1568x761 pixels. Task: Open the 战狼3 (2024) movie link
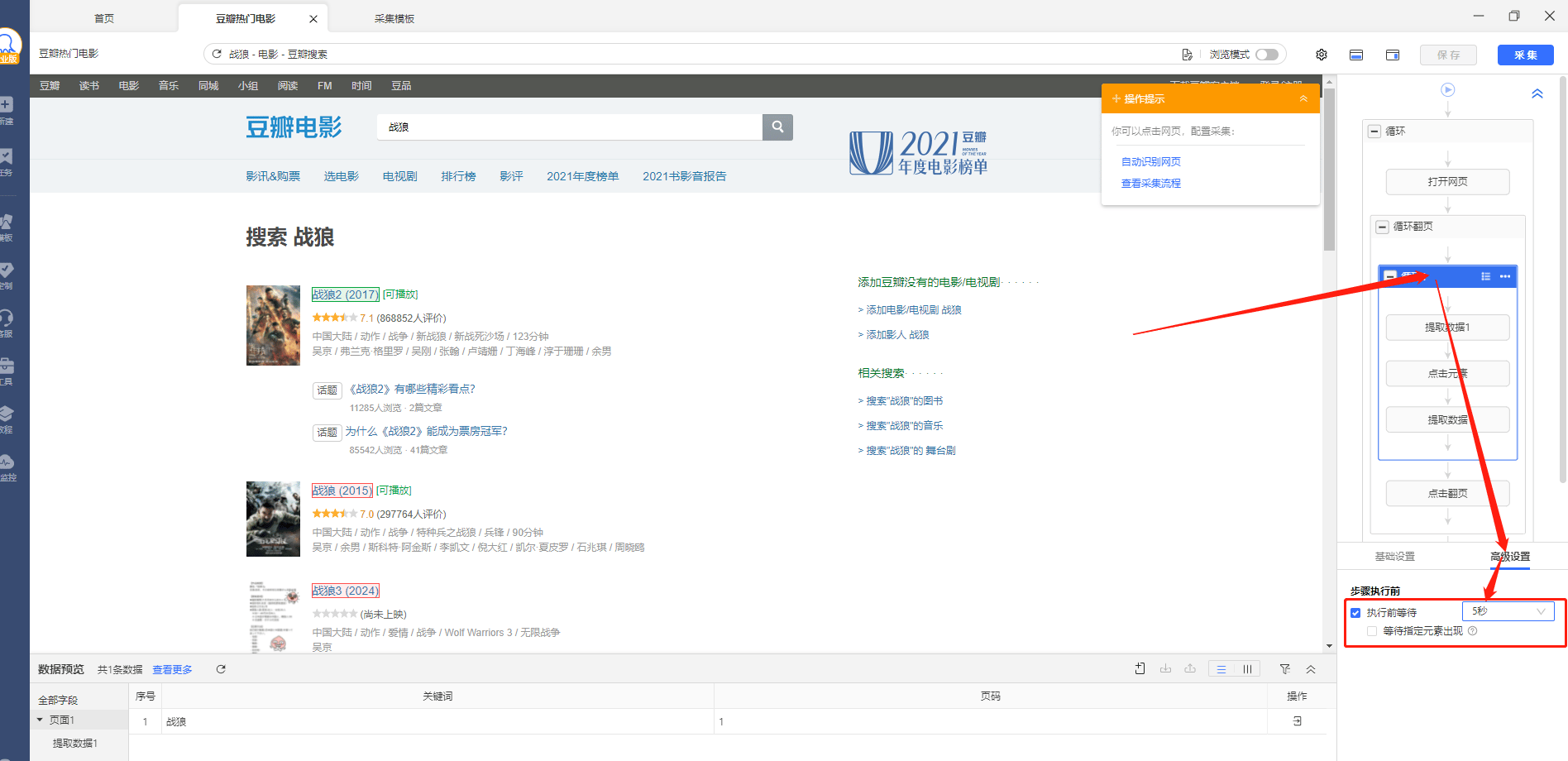(x=346, y=591)
